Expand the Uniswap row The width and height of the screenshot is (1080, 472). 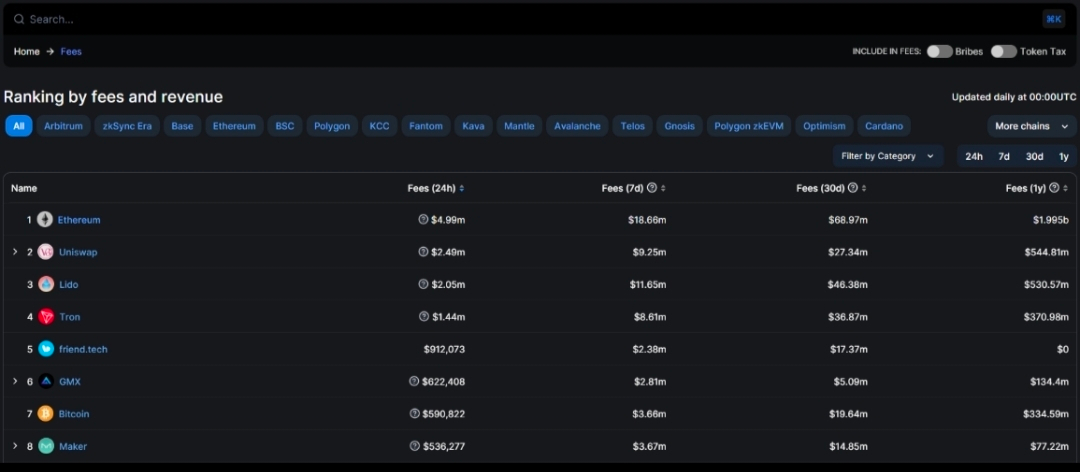(x=15, y=252)
